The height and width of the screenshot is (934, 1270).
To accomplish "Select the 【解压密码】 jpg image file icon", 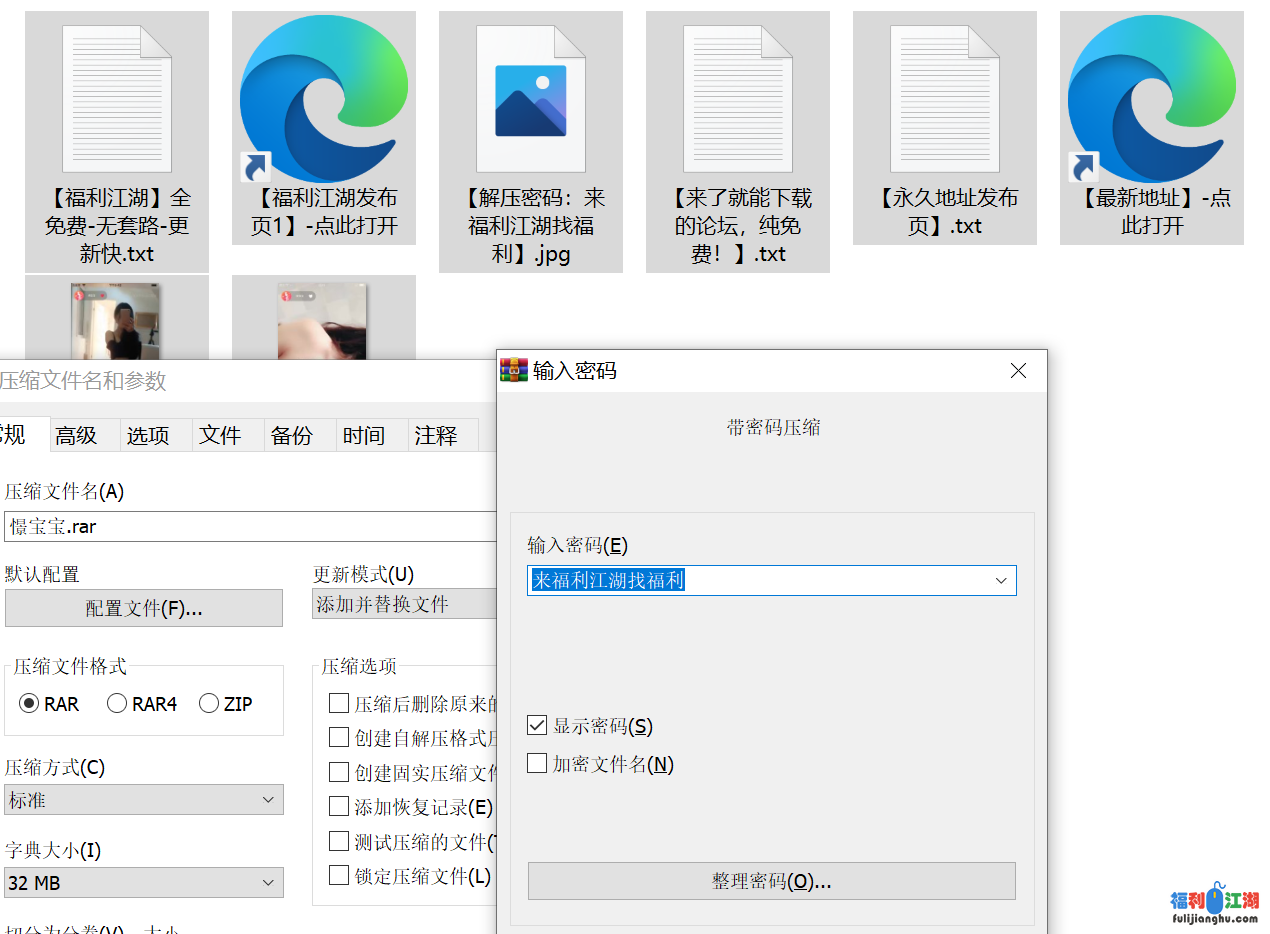I will pyautogui.click(x=531, y=100).
